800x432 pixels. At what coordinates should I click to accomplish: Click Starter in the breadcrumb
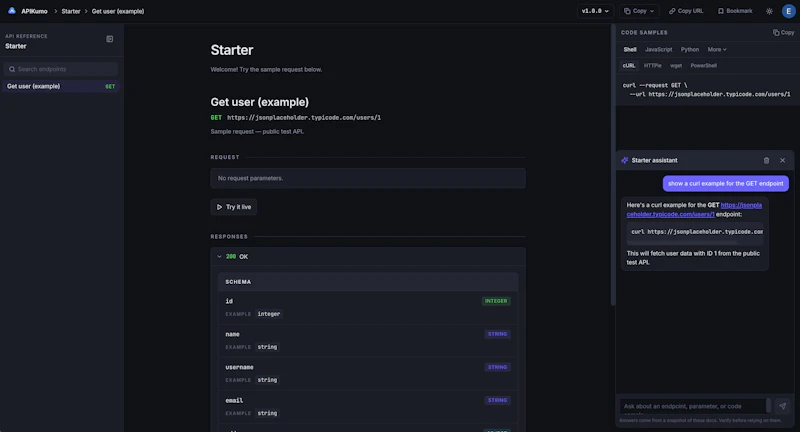click(x=71, y=11)
